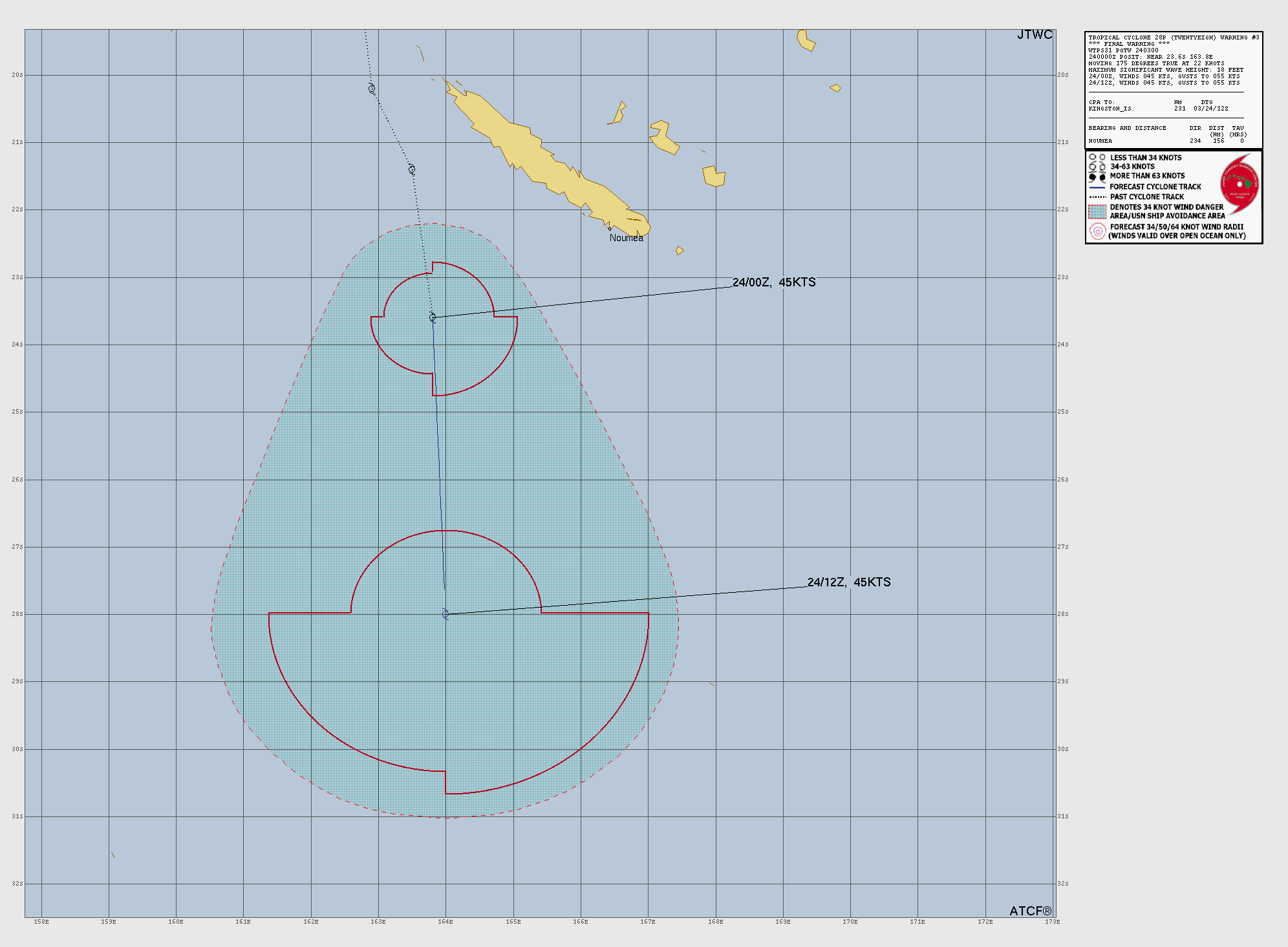Image resolution: width=1288 pixels, height=947 pixels.
Task: Click the '24/00Z, 45KTS' map label
Action: click(x=773, y=282)
